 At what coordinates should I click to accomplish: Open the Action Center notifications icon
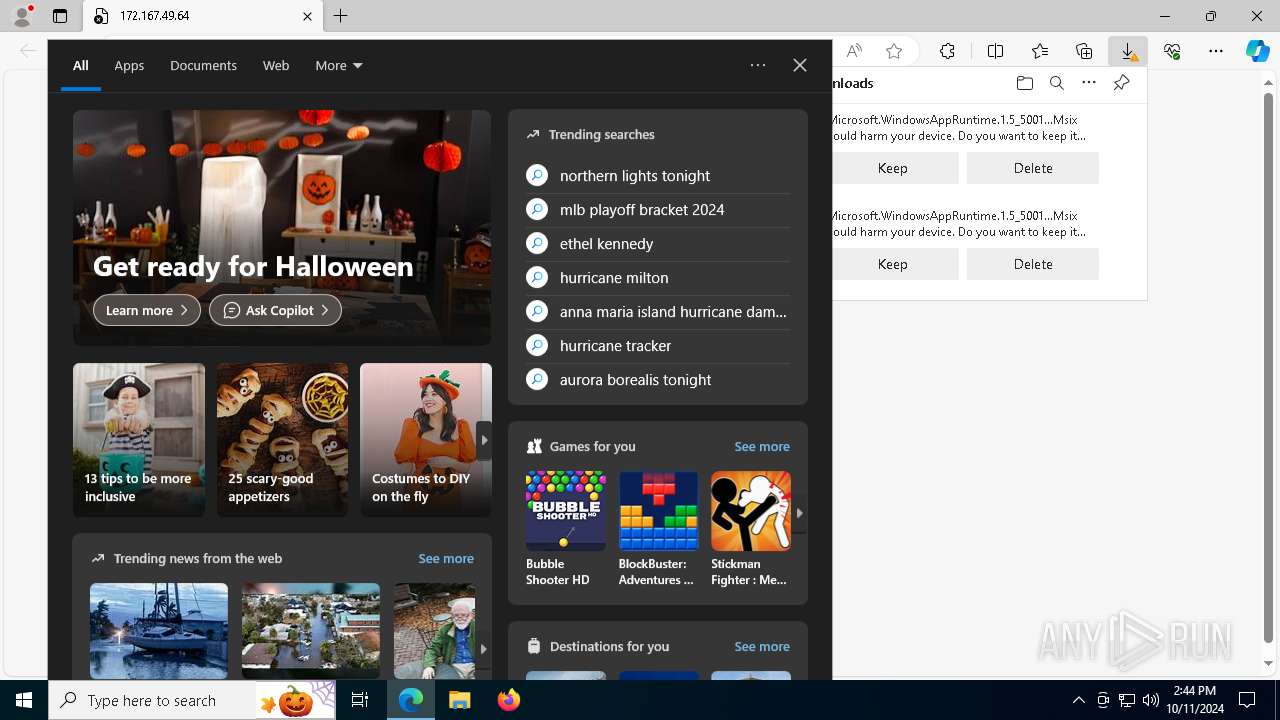pyautogui.click(x=1247, y=700)
